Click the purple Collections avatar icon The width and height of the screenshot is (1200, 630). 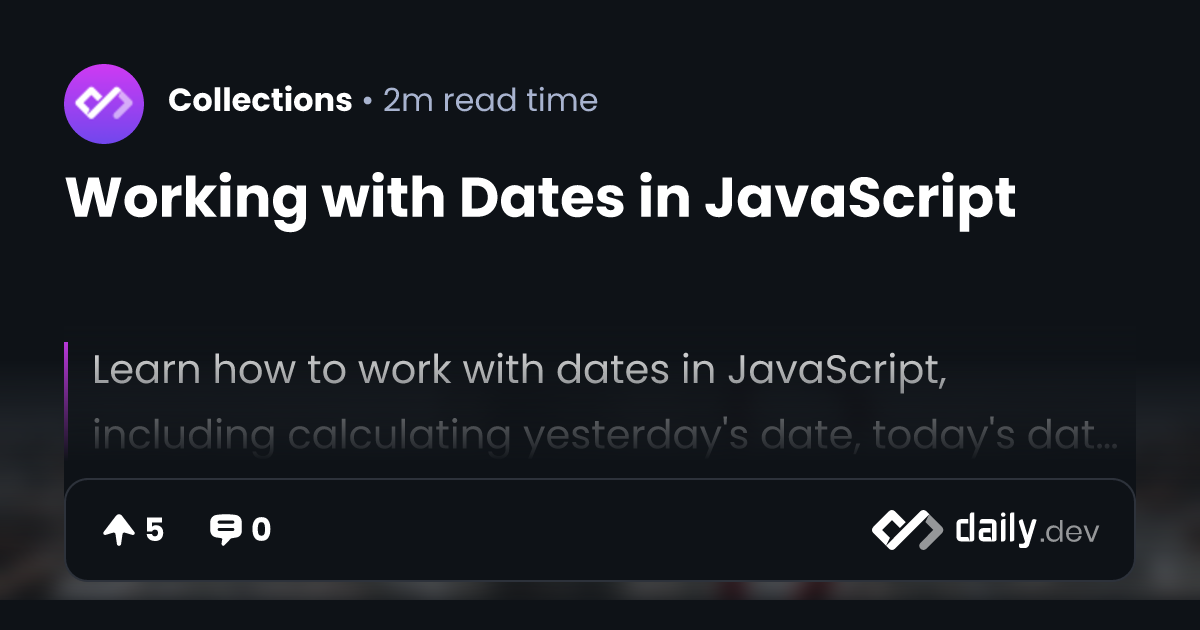pos(104,101)
